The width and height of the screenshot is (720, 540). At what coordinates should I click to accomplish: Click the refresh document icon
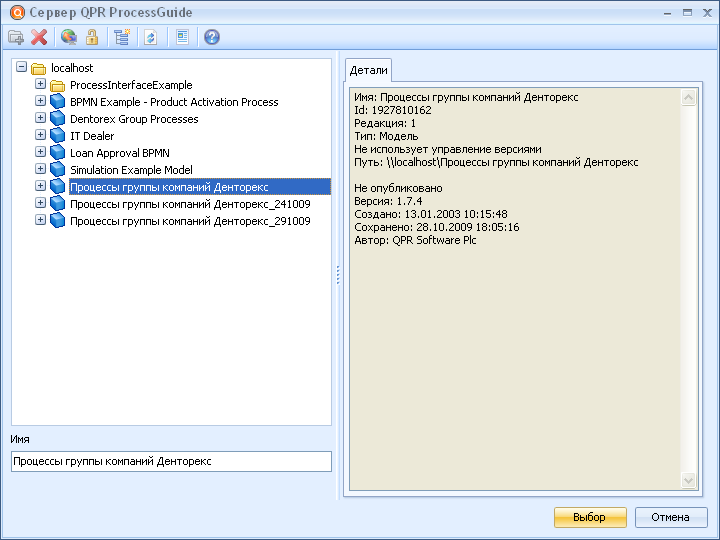pyautogui.click(x=151, y=37)
